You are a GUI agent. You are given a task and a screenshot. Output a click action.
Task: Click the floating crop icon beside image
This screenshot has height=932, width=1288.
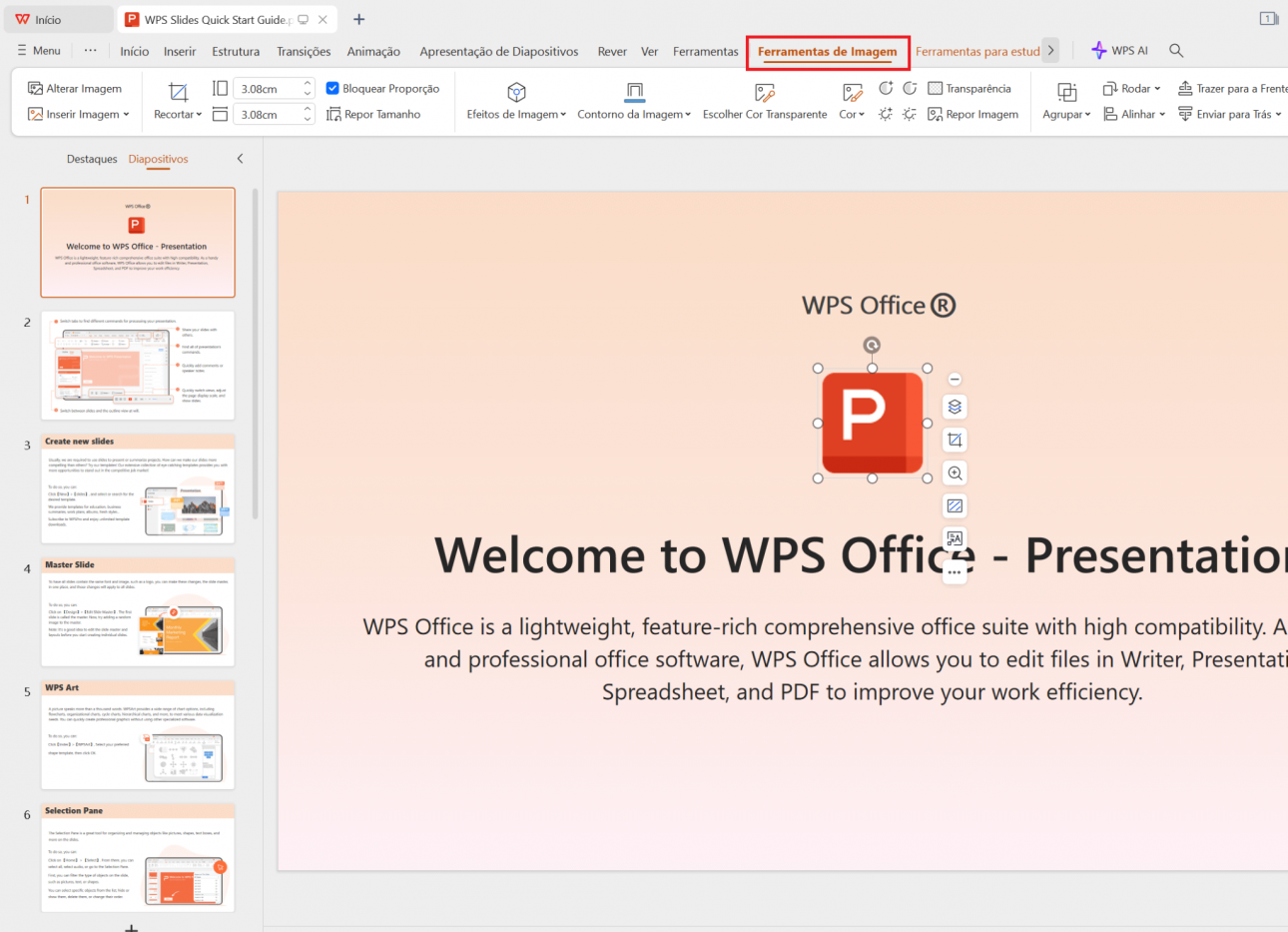955,440
